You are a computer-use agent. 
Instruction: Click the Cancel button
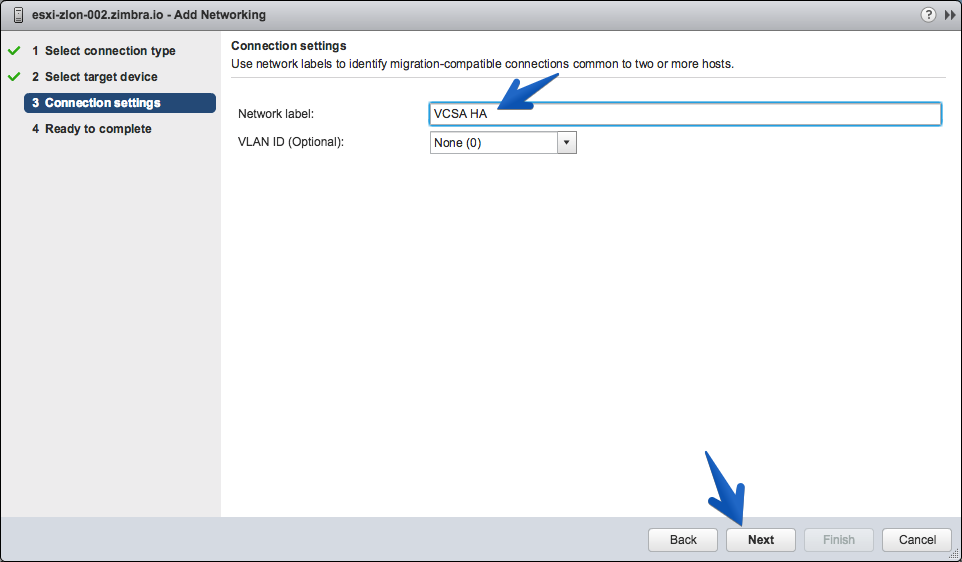tap(917, 540)
